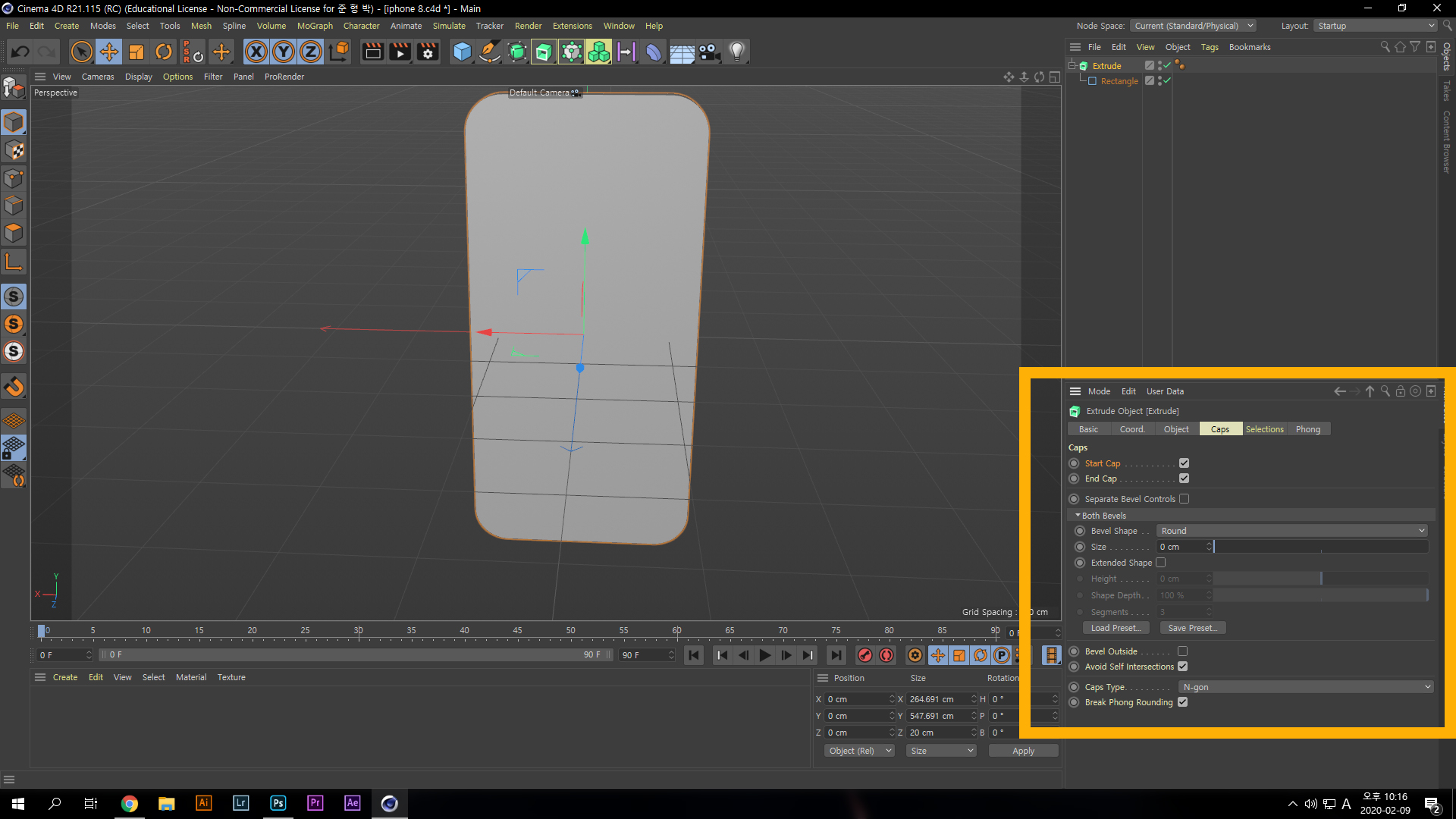Go to the start of animation
This screenshot has height=819, width=1456.
pyautogui.click(x=694, y=655)
